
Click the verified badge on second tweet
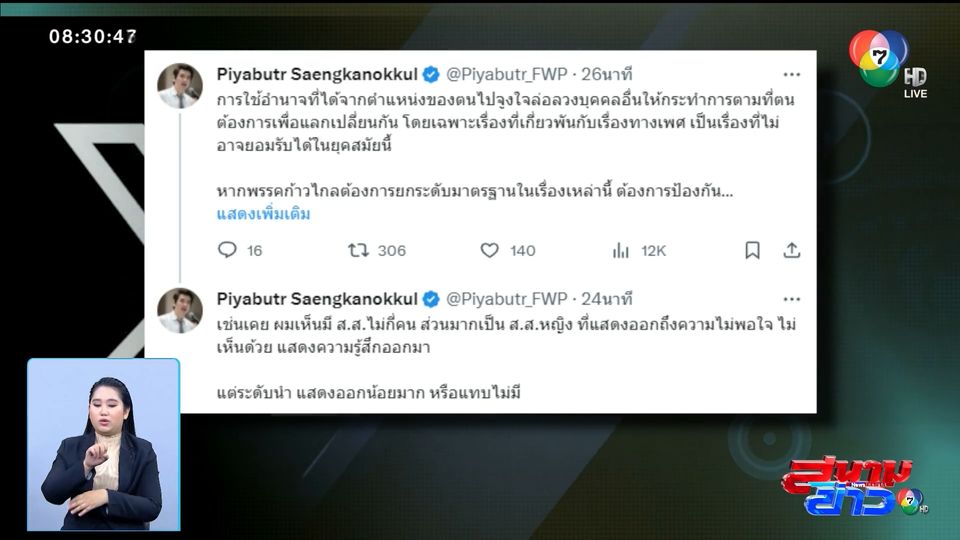click(x=432, y=299)
